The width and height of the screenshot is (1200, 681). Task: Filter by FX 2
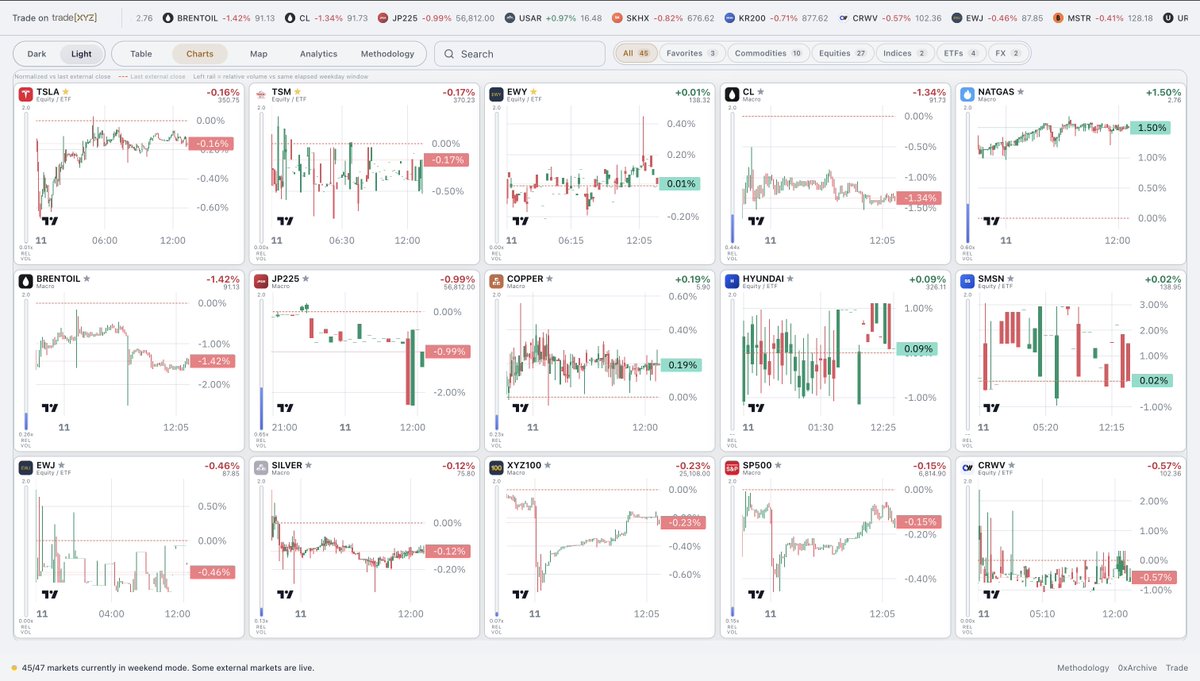(x=1008, y=53)
